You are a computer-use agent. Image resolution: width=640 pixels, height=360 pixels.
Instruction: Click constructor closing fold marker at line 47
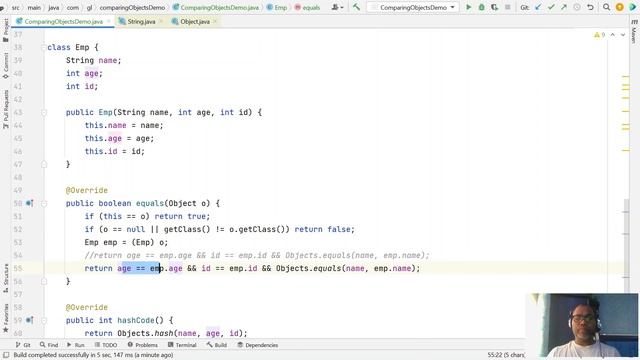click(x=44, y=164)
